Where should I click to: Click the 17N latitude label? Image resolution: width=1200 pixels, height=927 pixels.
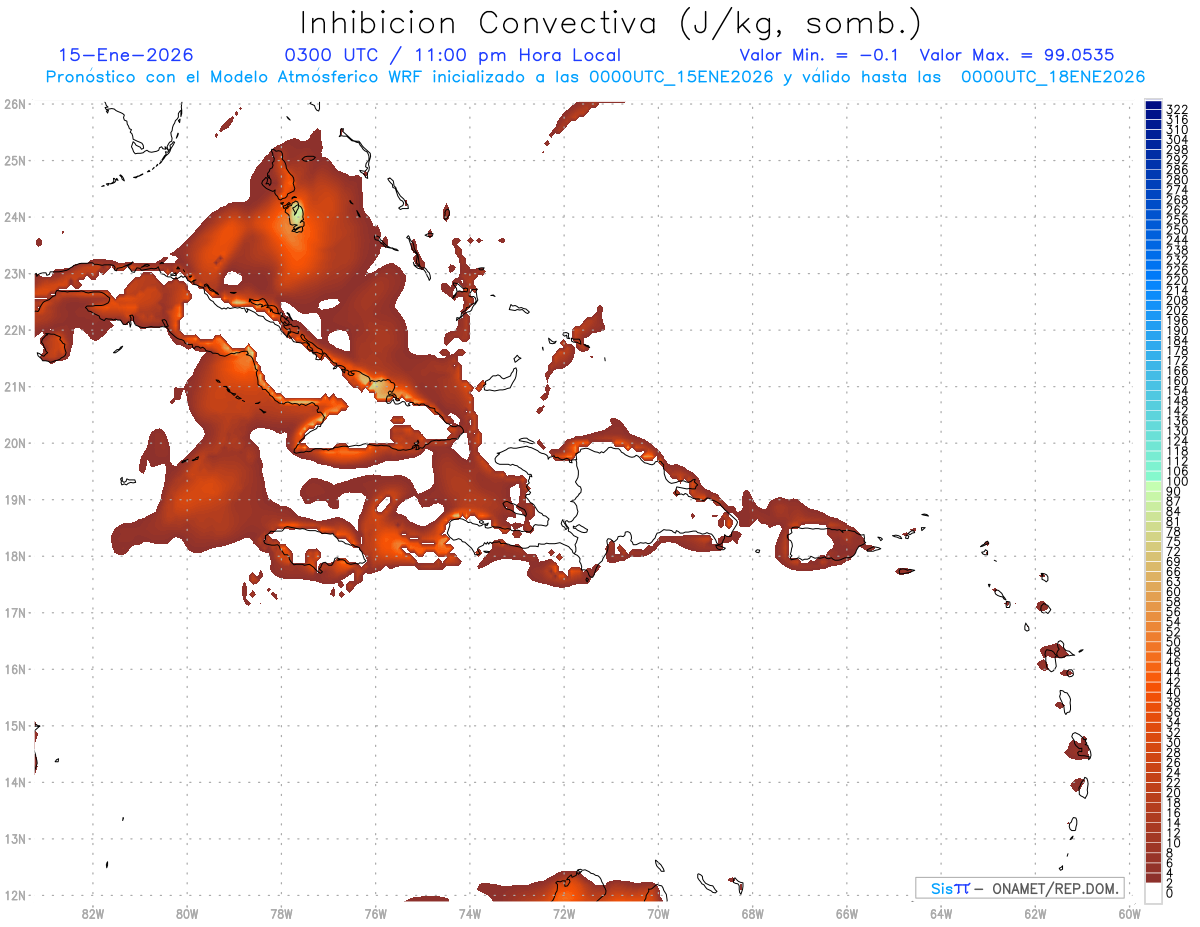[x=14, y=612]
